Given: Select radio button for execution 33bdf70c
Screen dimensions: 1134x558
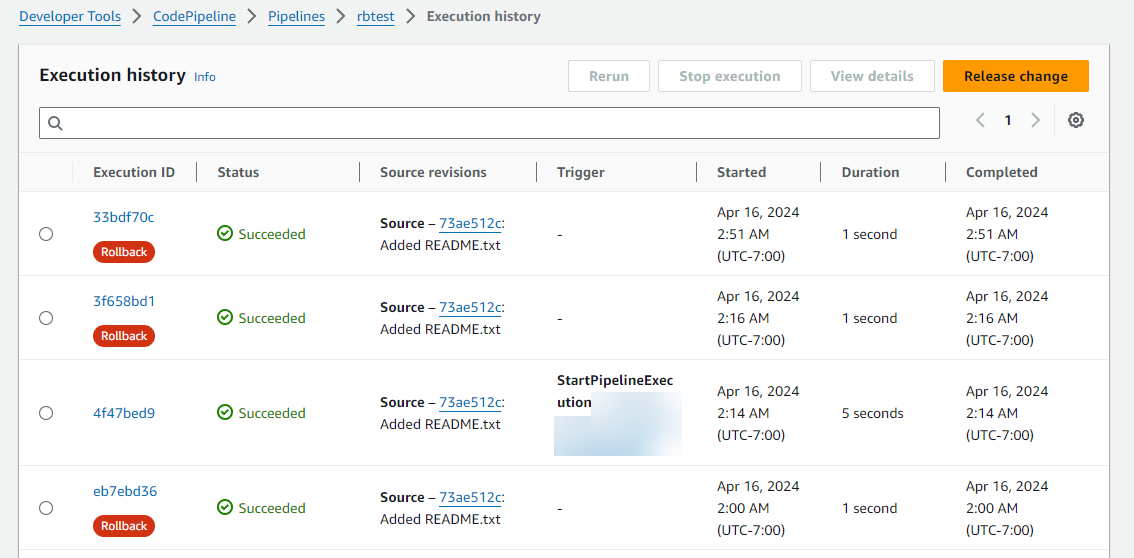Looking at the screenshot, I should click(x=46, y=234).
